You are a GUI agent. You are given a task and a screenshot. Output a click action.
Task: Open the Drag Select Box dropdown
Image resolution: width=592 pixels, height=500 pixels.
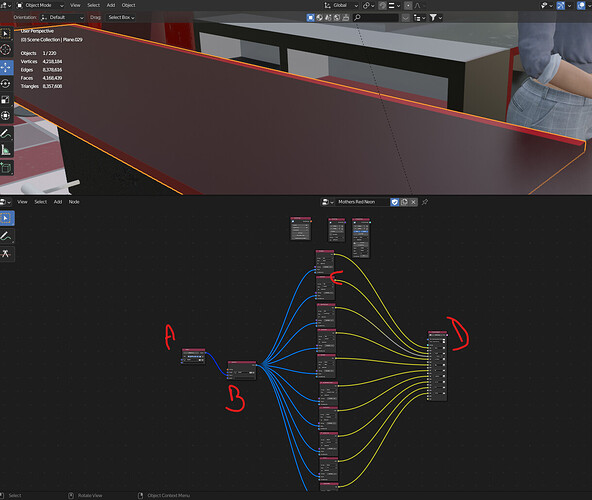(121, 17)
